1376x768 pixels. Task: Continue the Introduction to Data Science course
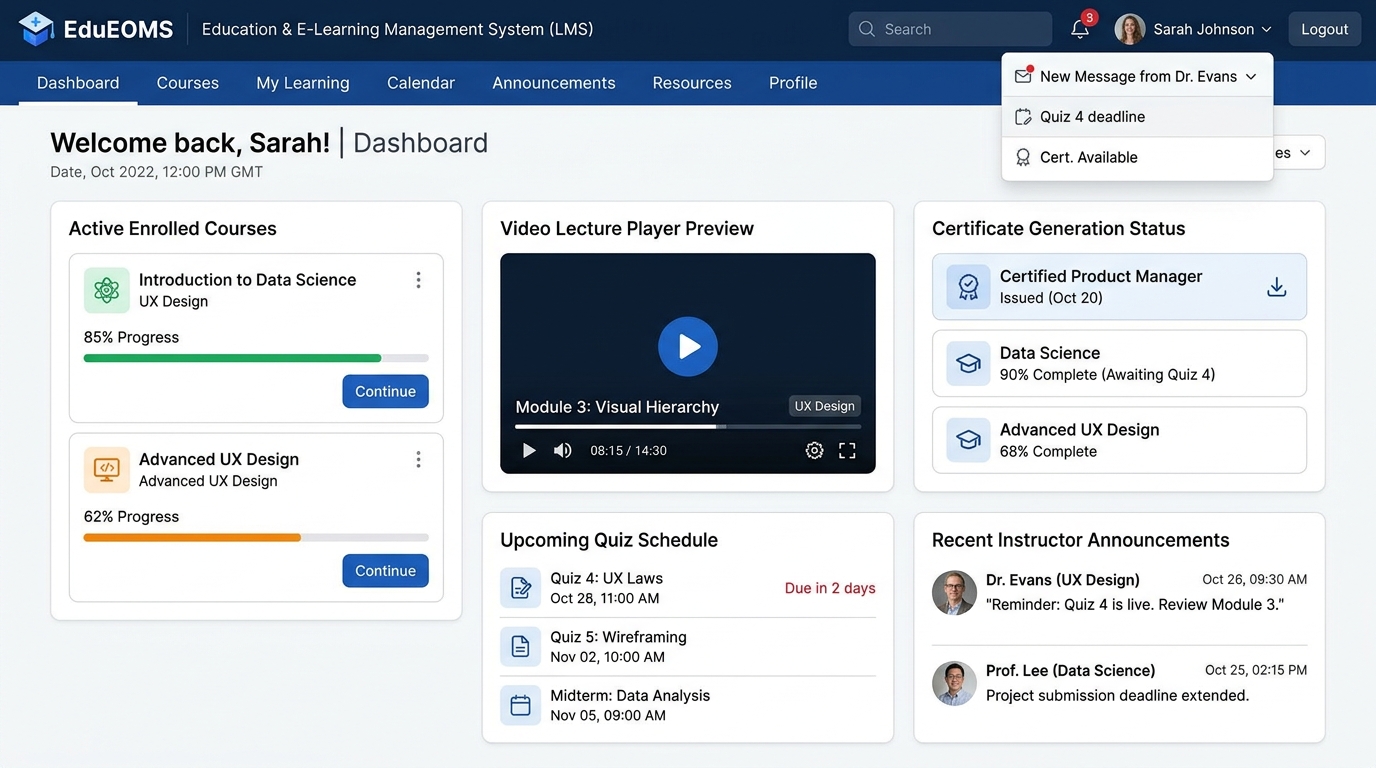(385, 391)
